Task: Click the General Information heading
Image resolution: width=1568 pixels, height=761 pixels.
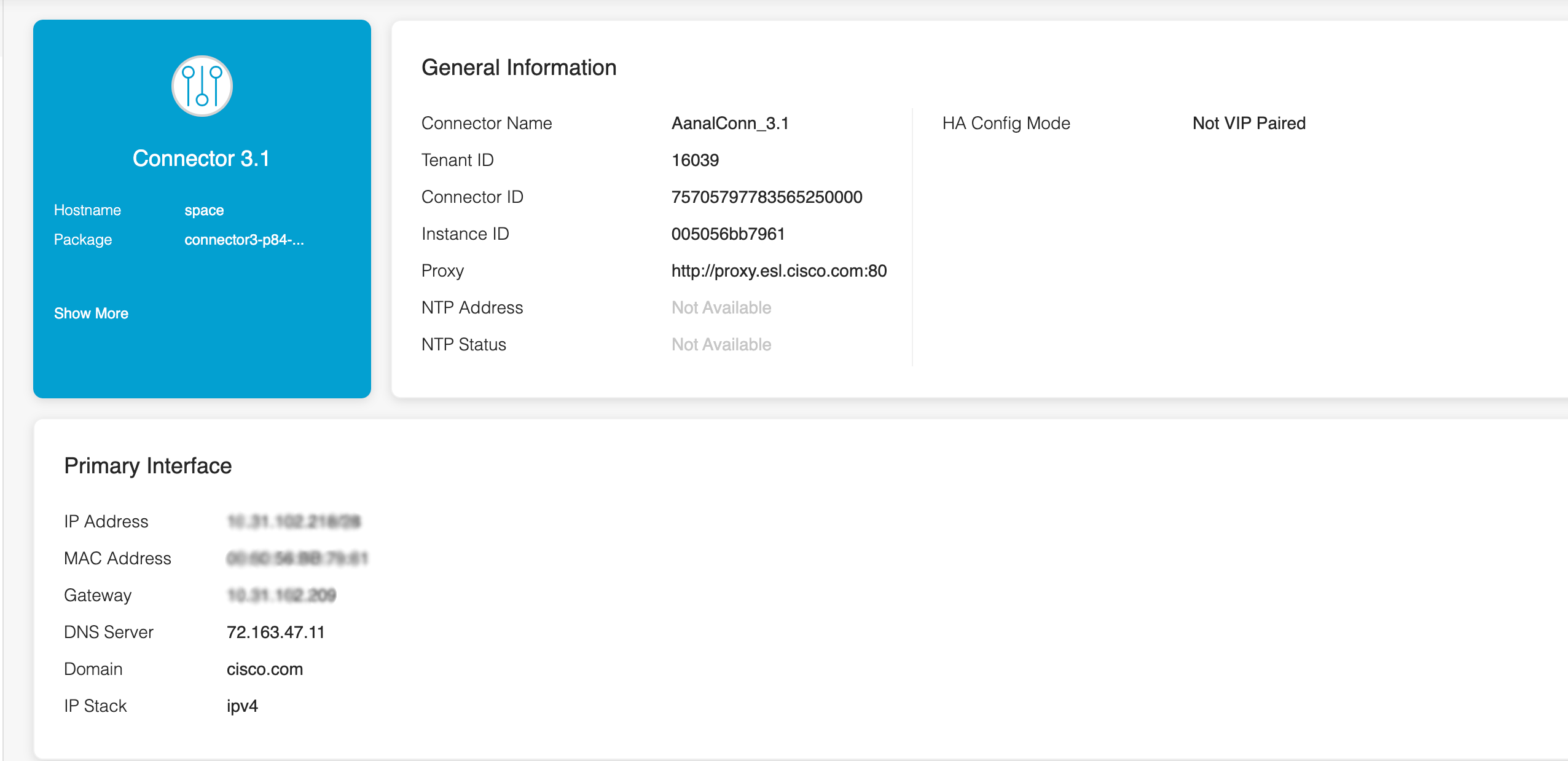Action: [519, 68]
